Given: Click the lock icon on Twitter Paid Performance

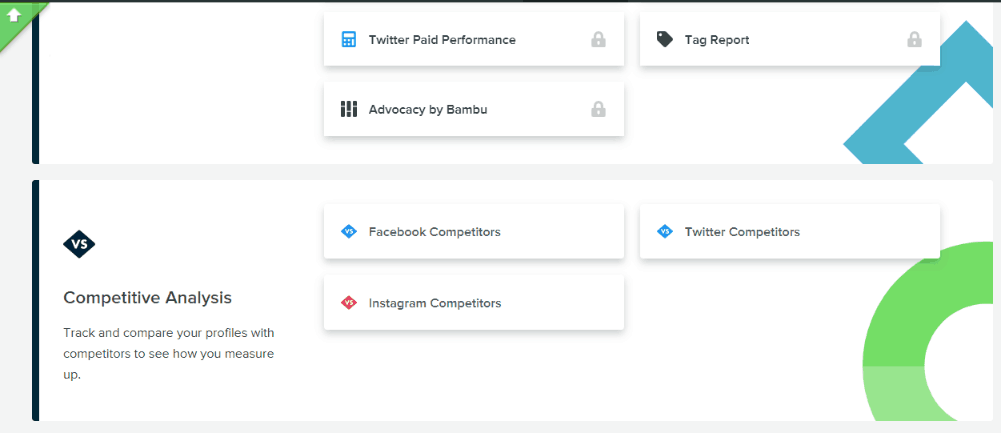Looking at the screenshot, I should (x=598, y=40).
